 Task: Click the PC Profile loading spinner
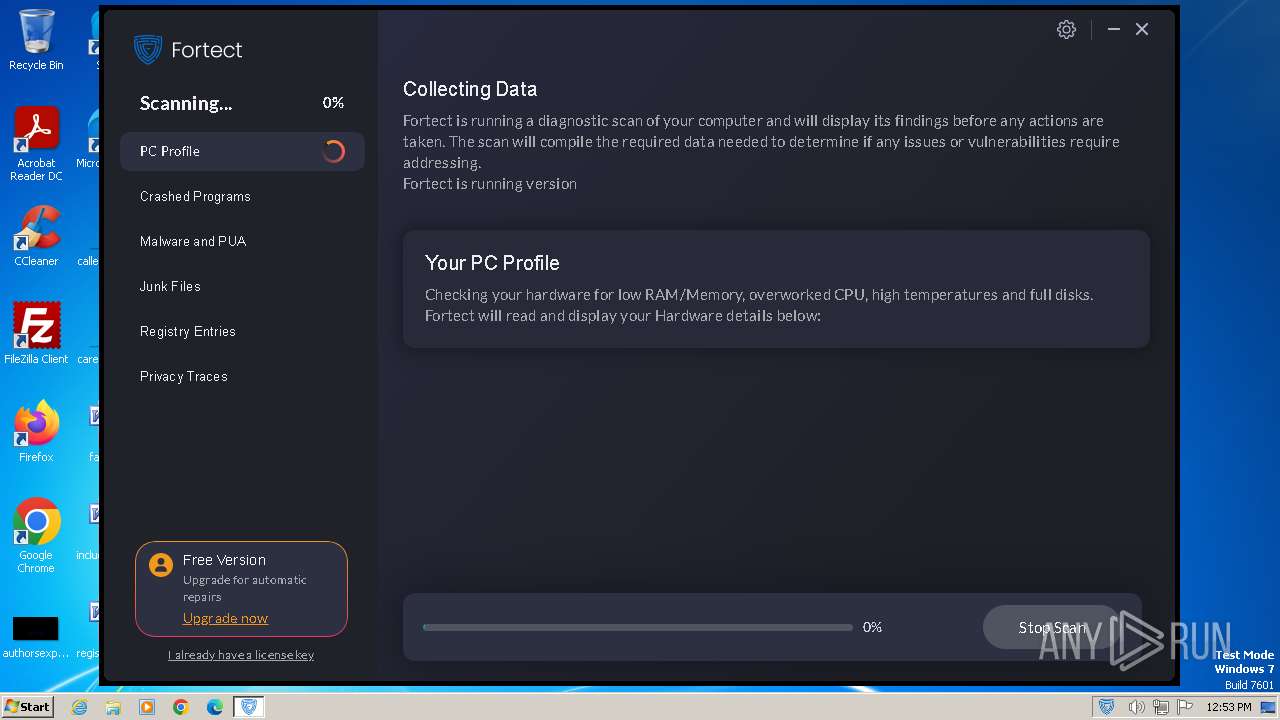coord(334,151)
